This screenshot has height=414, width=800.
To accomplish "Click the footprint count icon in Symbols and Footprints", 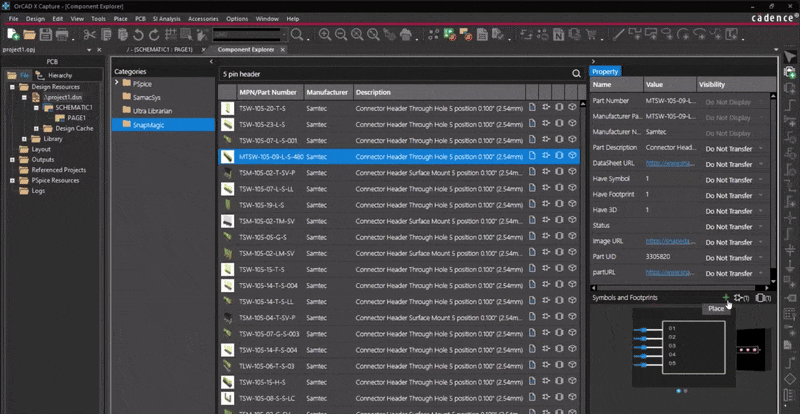I will tap(763, 298).
